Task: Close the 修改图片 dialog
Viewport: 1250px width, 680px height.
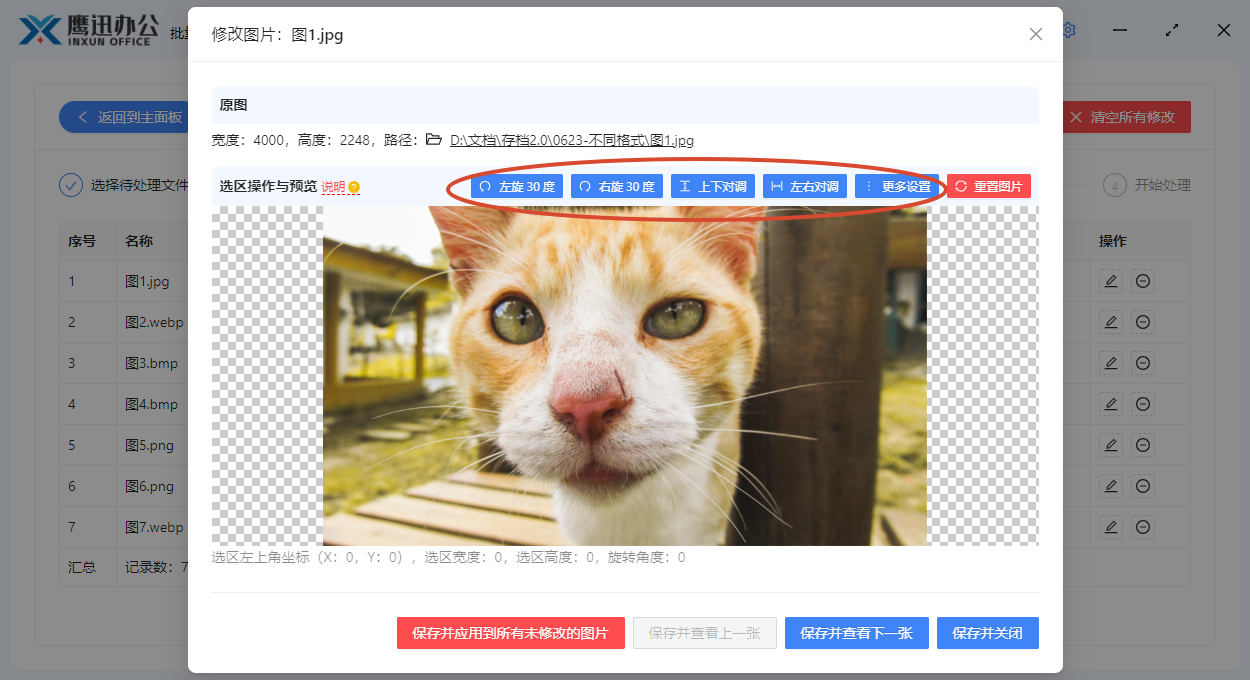Action: coord(1036,34)
